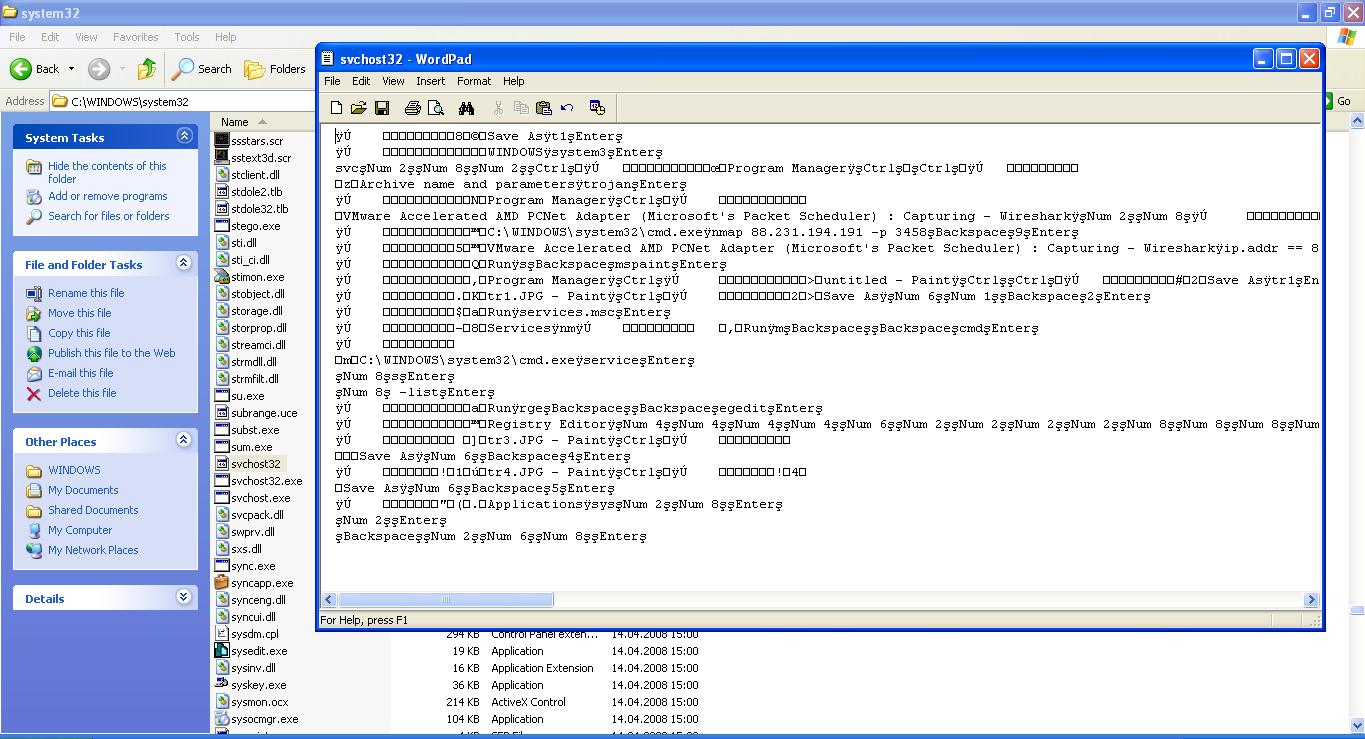Screen dimensions: 1365x739
Task: Sort files by Name column header
Action: pos(262,122)
